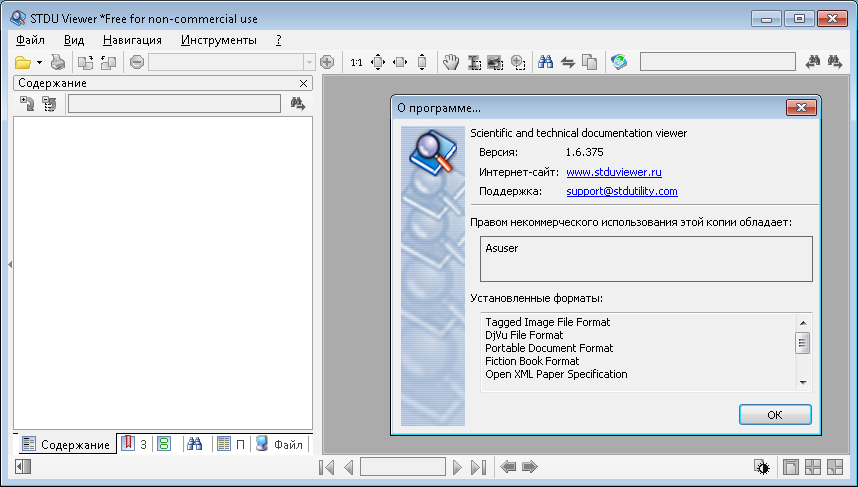The height and width of the screenshot is (487, 858).
Task: Fit page height icon
Action: click(422, 62)
